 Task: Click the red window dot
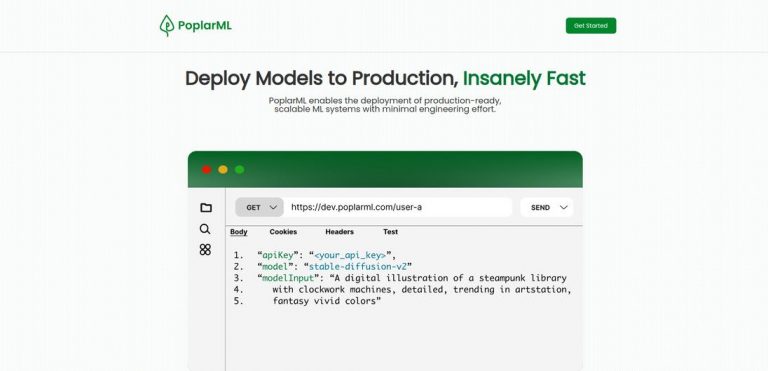(x=207, y=170)
